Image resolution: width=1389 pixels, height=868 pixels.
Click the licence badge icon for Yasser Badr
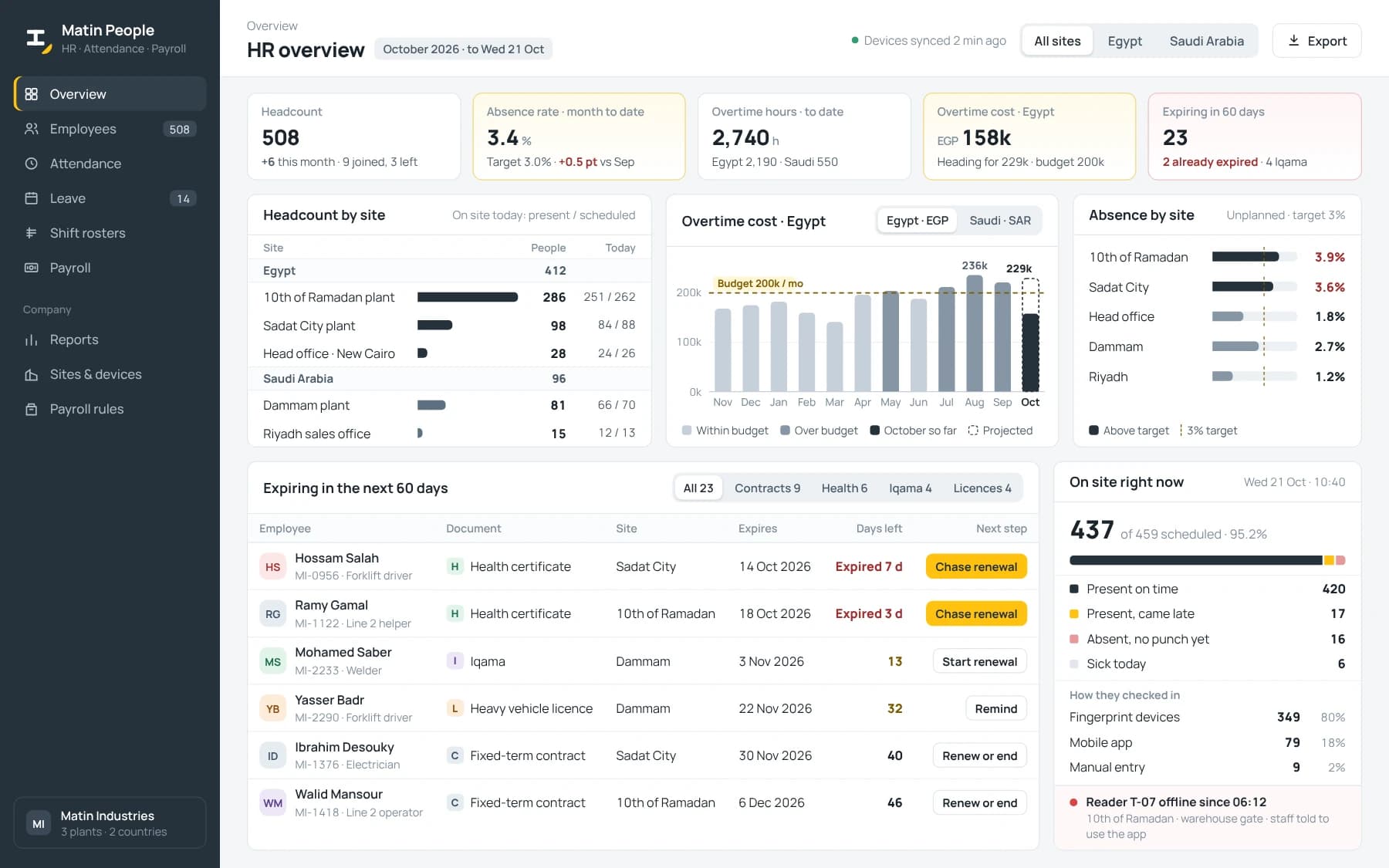coord(455,708)
